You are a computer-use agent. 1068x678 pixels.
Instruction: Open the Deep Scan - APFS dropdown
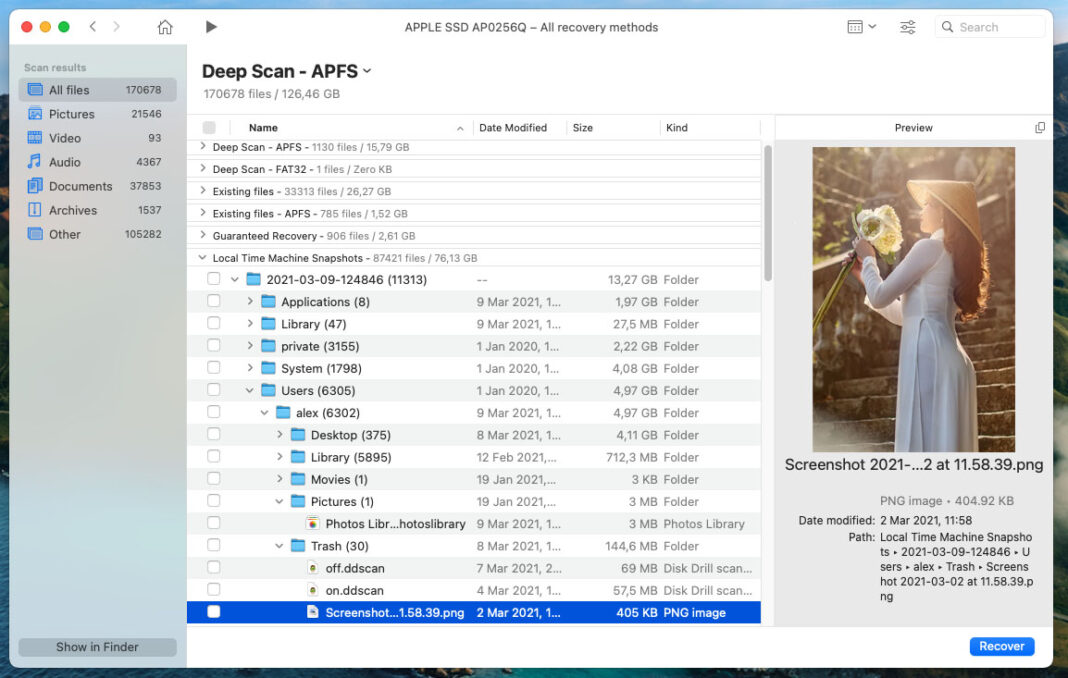365,71
